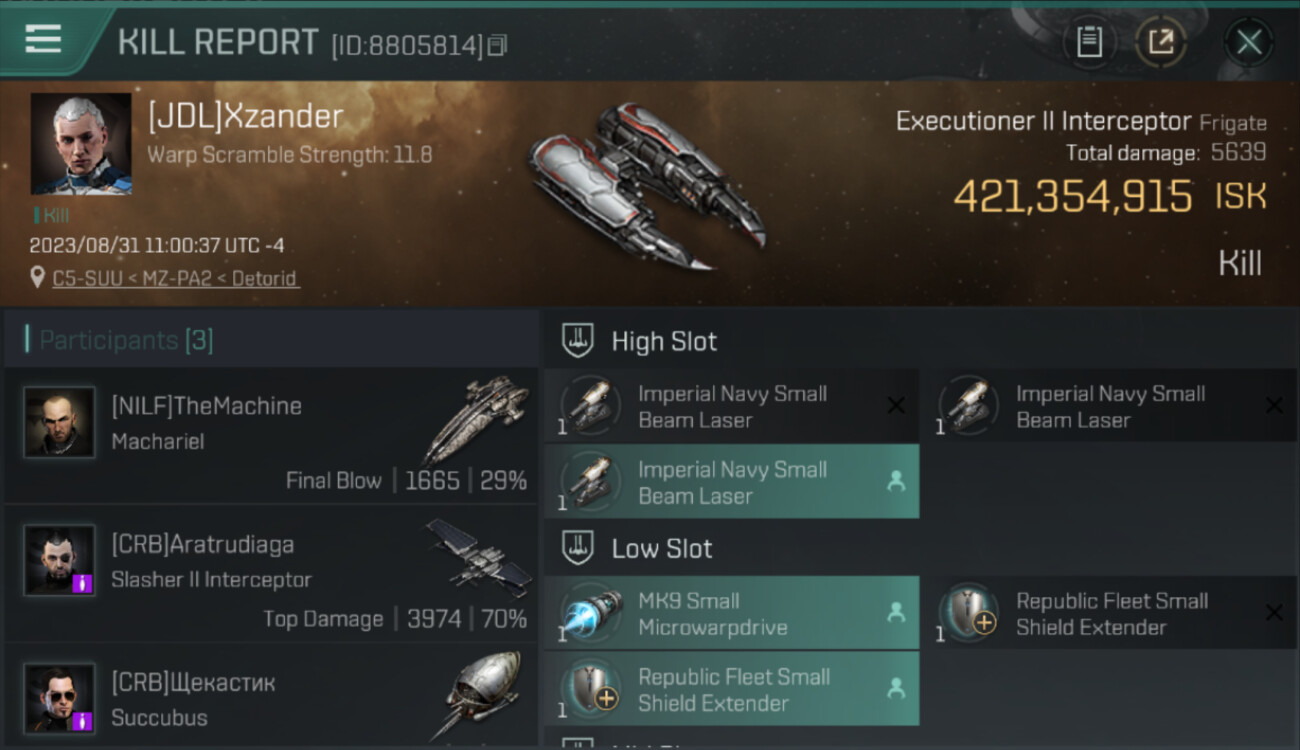Collapse the Low Slot section
Viewport: 1300px width, 750px height.
921,548
